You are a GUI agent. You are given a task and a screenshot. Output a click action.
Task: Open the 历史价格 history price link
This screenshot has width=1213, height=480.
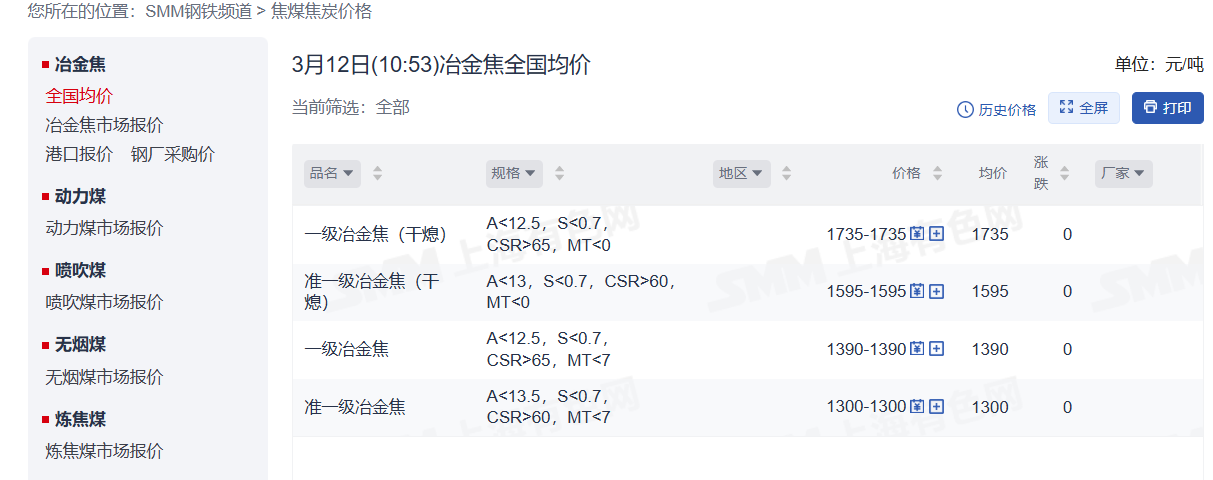(996, 110)
